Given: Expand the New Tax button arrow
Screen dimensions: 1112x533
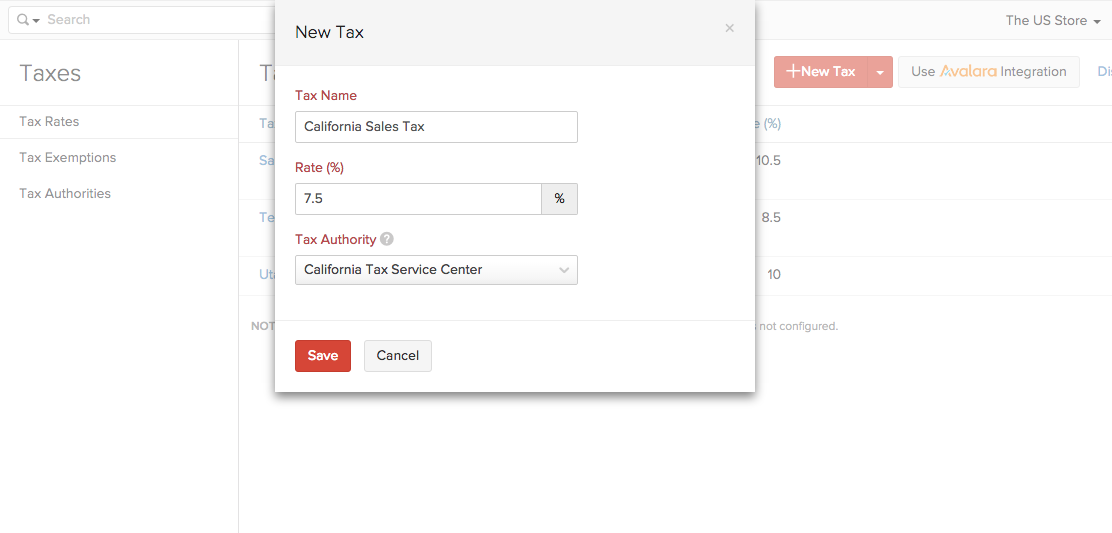Looking at the screenshot, I should click(x=880, y=72).
